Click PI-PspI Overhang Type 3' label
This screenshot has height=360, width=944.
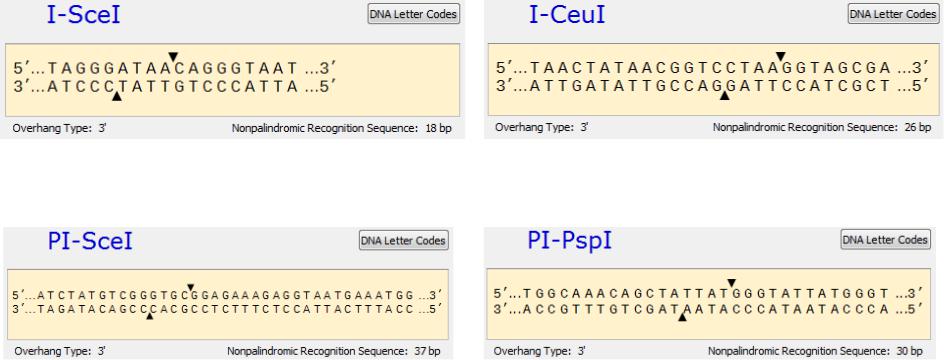(x=539, y=351)
